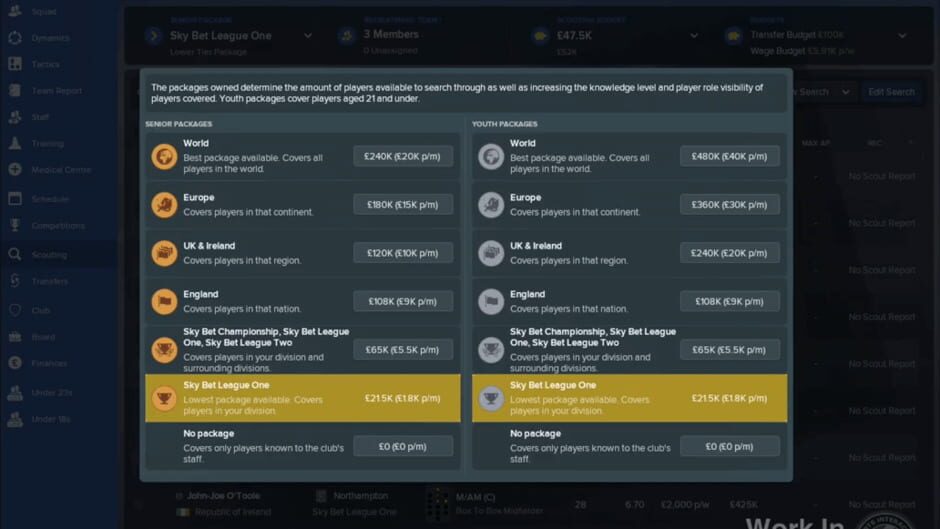
Task: Select Senior Europe package price £180K
Action: [403, 205]
